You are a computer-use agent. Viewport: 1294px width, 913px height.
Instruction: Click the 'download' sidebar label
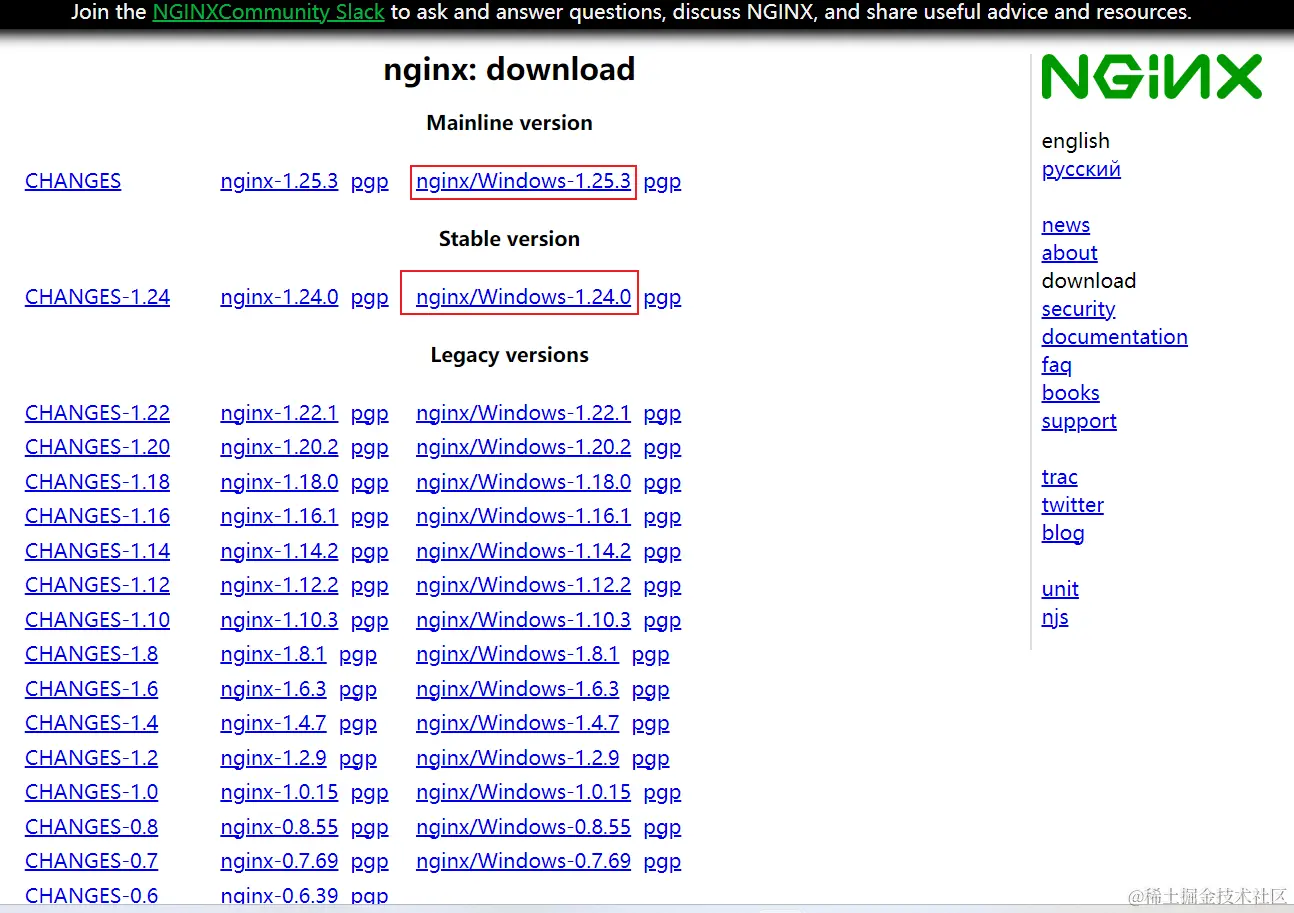coord(1088,281)
